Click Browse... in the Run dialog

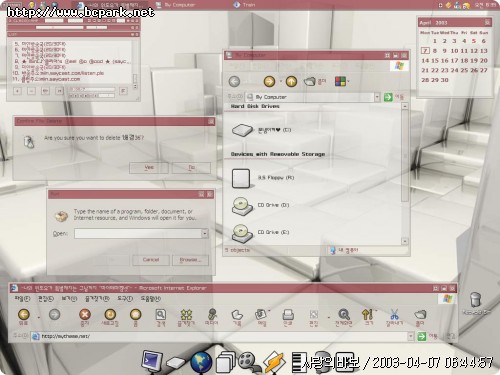190,260
